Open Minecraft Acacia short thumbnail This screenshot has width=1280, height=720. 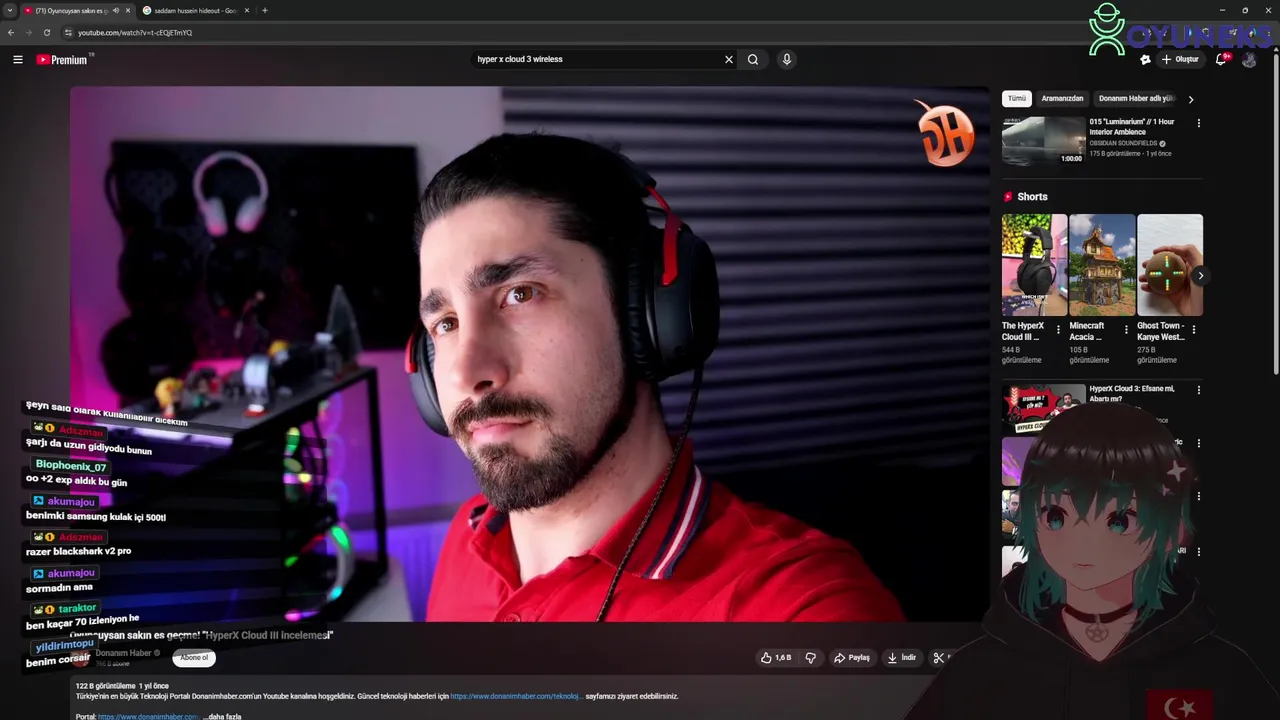(1102, 265)
